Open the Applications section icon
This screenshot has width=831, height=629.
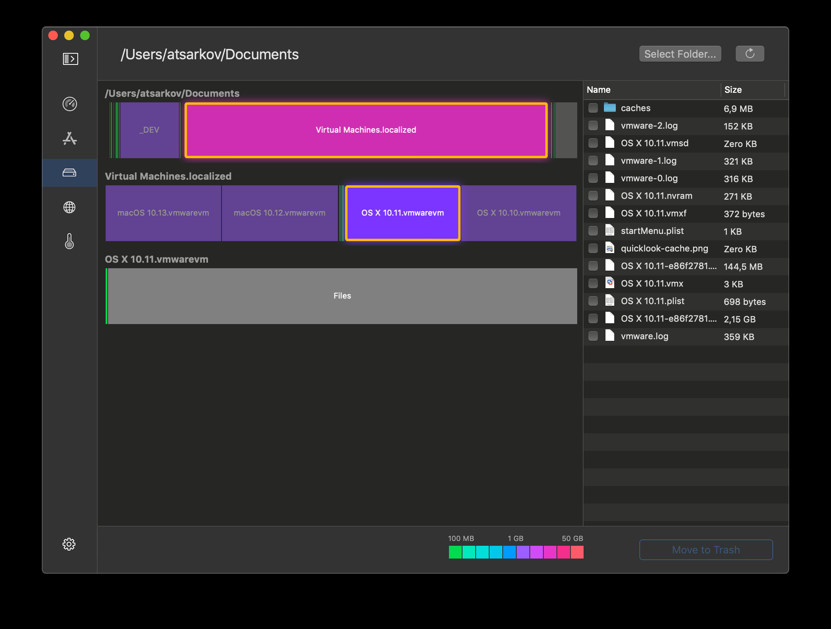69,138
